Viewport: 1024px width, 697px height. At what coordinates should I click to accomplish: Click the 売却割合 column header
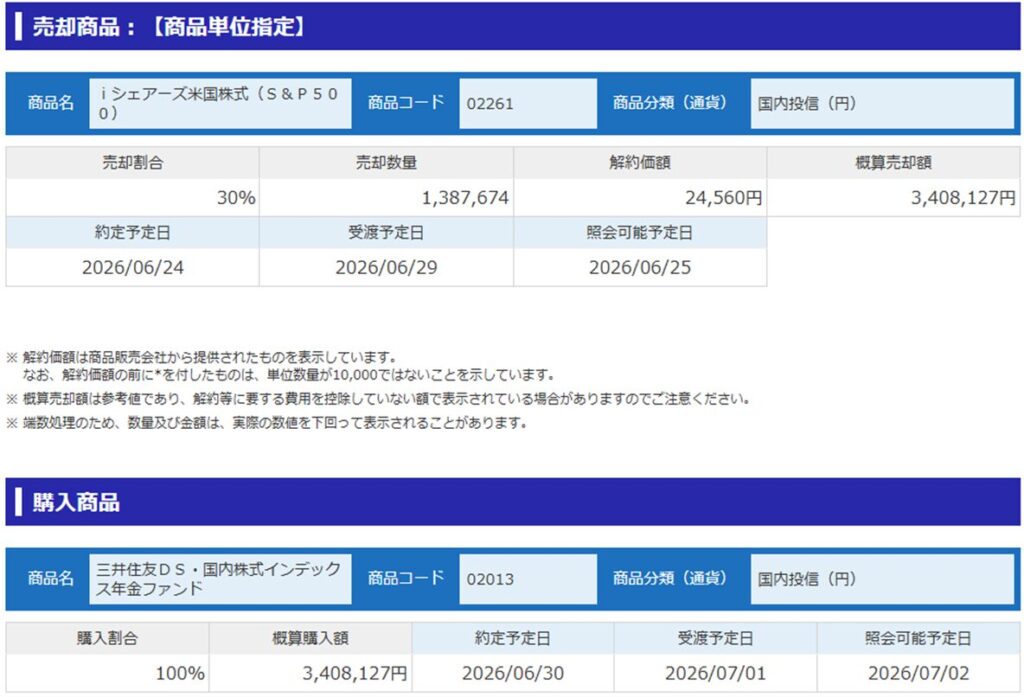coord(133,163)
